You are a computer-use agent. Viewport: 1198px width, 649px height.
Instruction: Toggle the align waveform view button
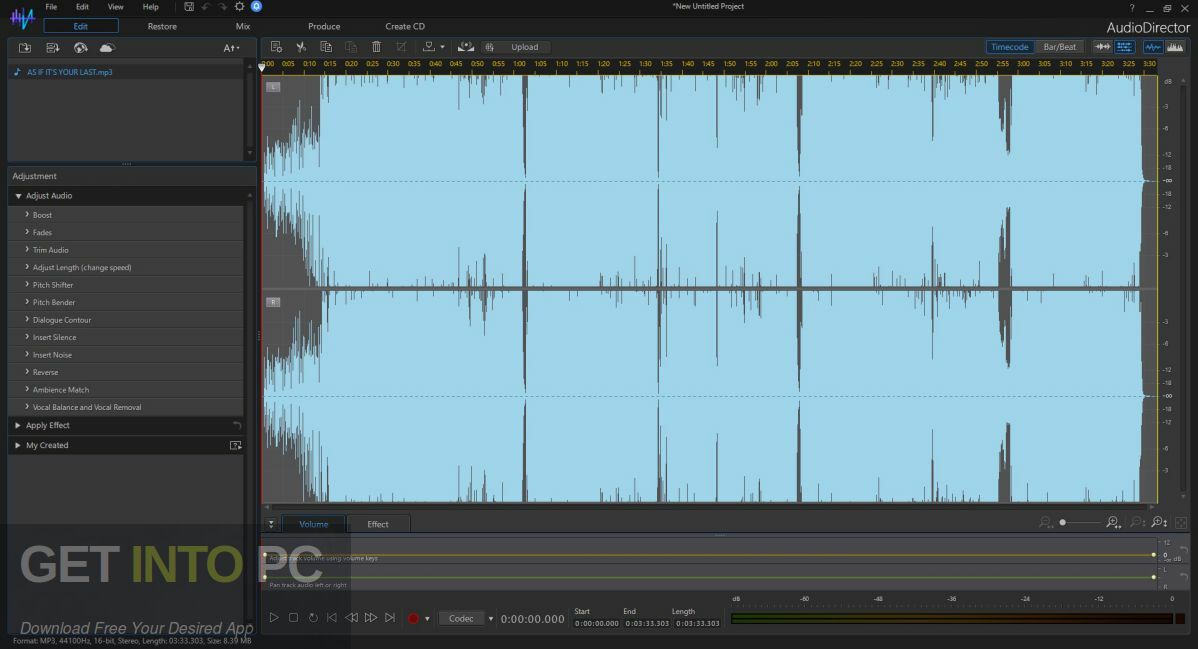point(1102,47)
